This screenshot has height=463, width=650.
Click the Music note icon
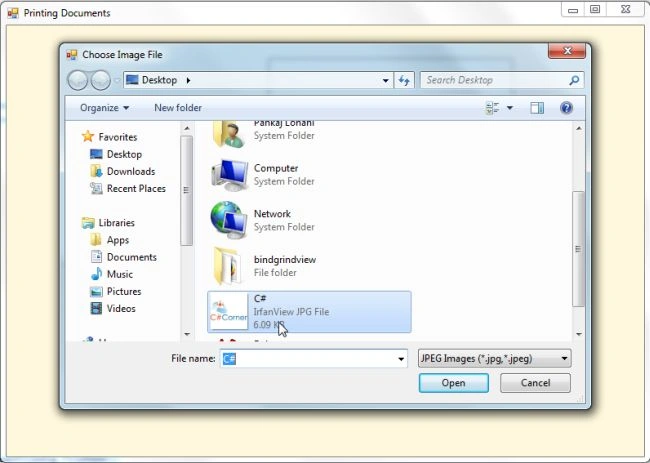coord(96,274)
